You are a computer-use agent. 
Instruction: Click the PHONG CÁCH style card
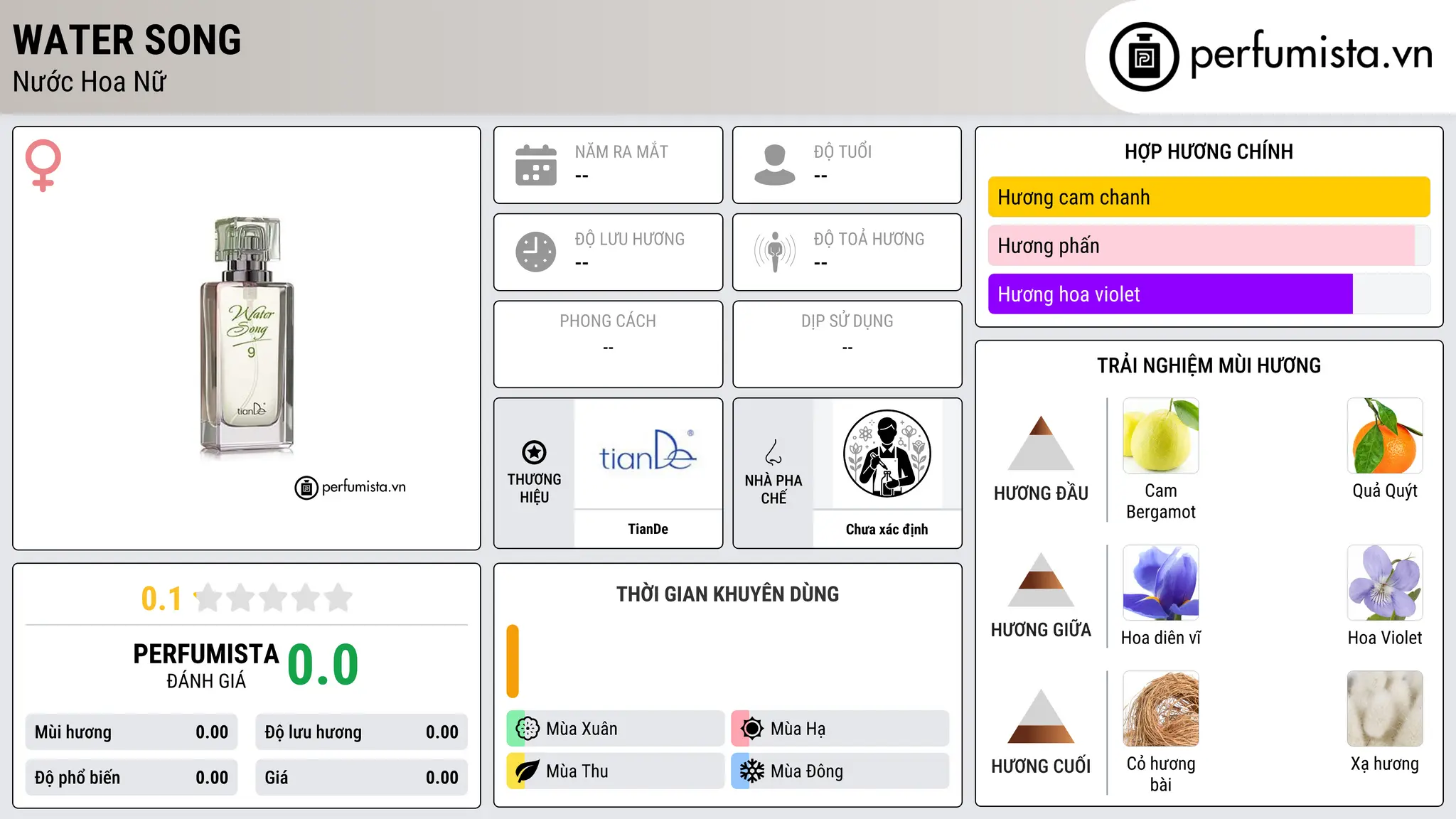608,344
